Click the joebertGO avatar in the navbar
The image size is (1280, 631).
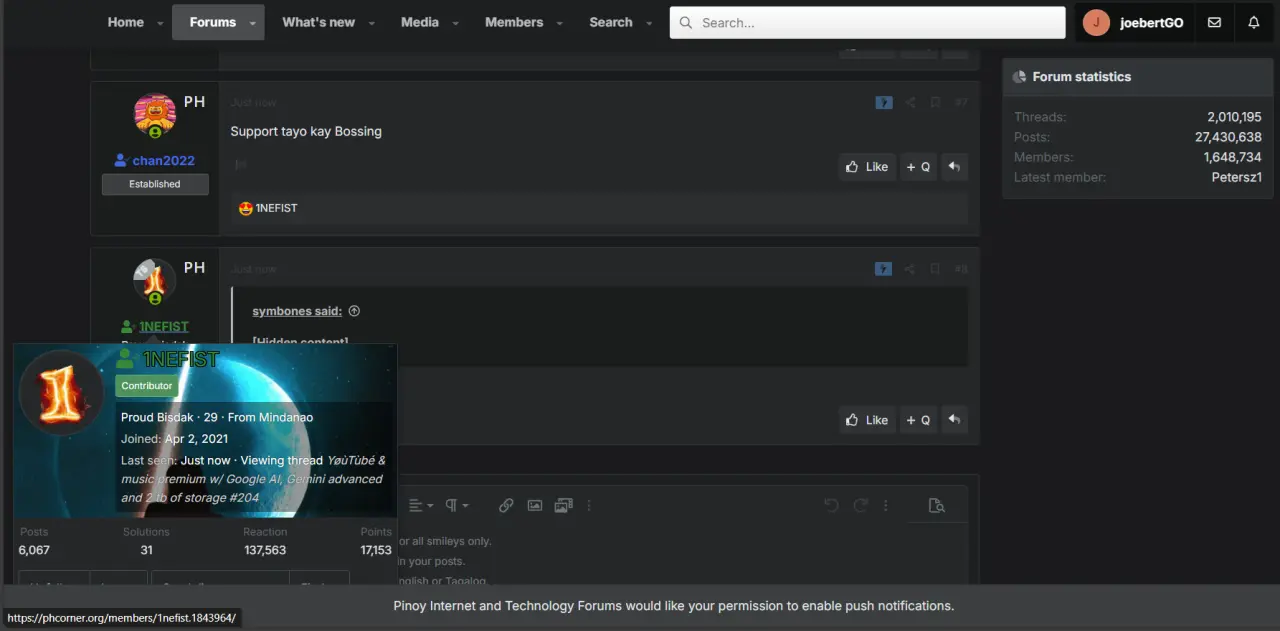click(1097, 22)
